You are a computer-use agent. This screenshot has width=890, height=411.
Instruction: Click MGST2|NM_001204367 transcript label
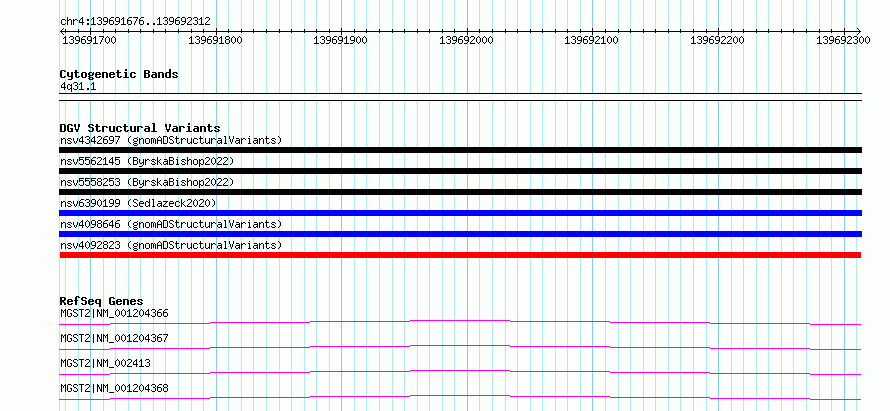pyautogui.click(x=114, y=338)
